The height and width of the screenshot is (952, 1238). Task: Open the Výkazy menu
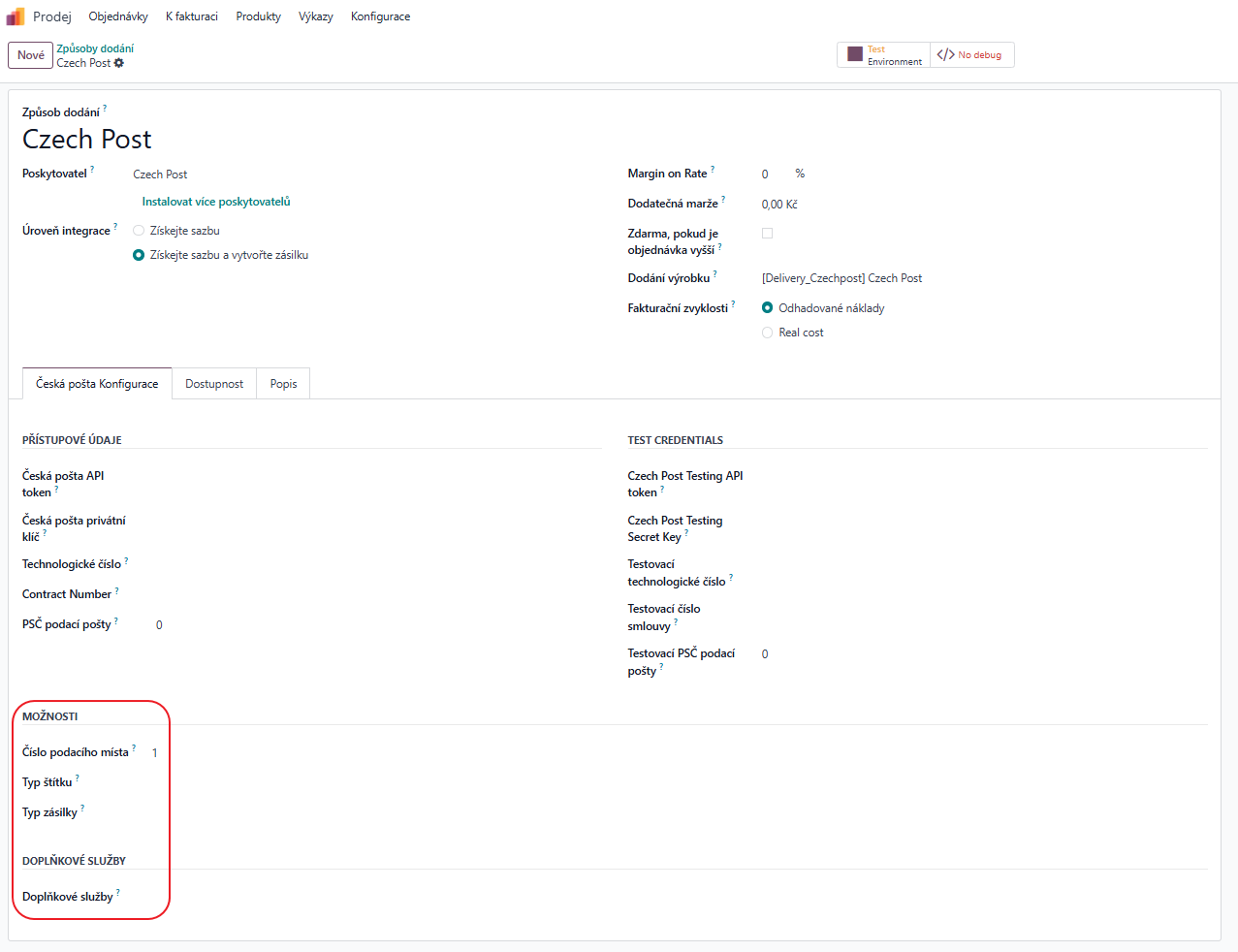point(316,16)
